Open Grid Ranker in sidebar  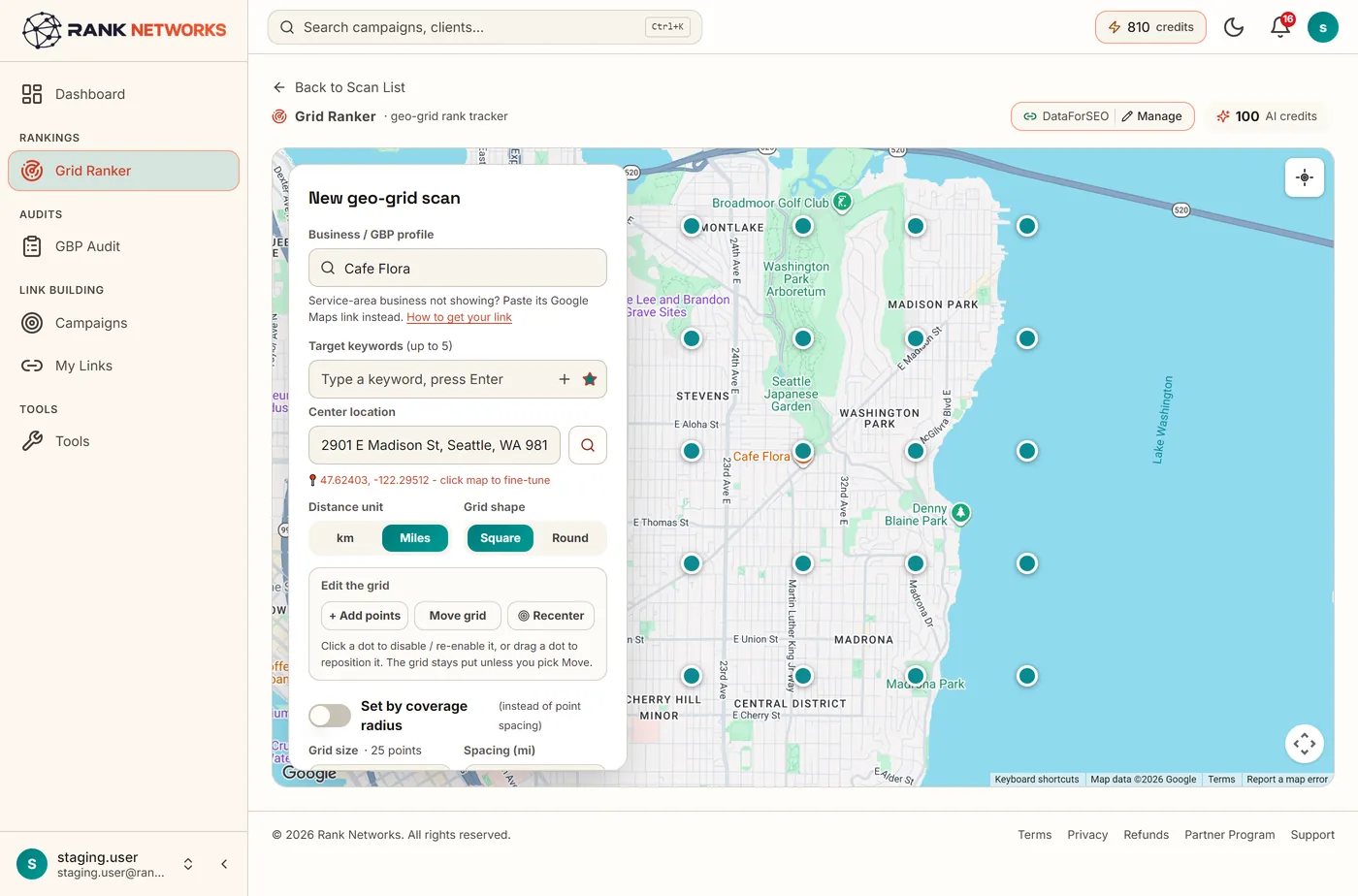[x=124, y=171]
